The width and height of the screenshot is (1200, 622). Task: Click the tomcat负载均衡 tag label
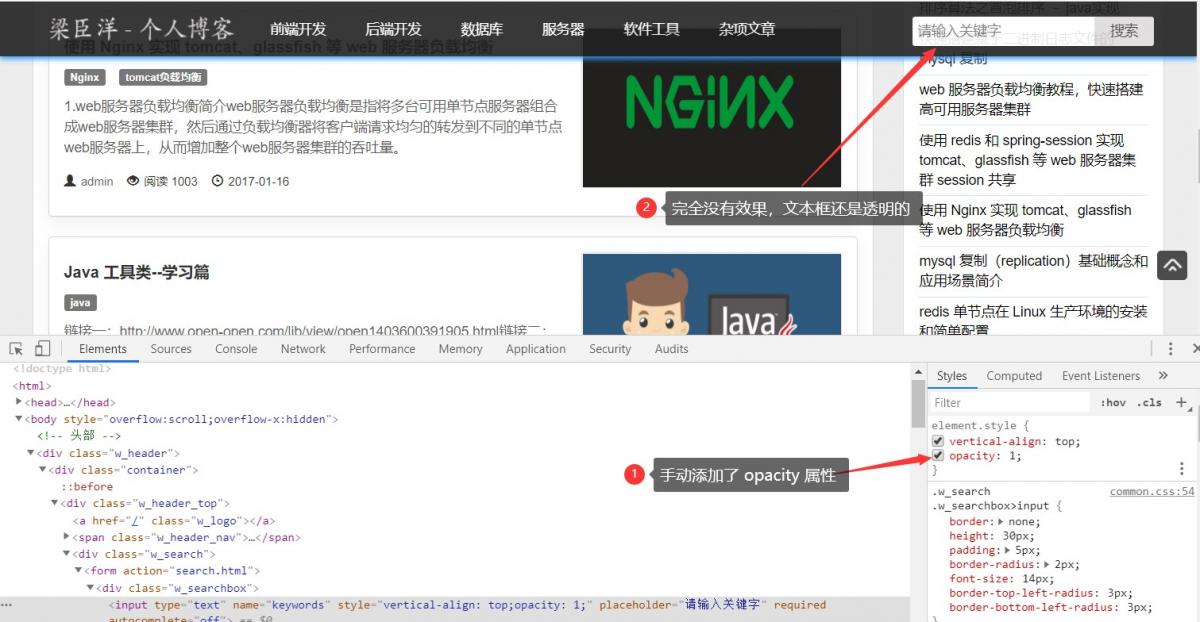[163, 77]
